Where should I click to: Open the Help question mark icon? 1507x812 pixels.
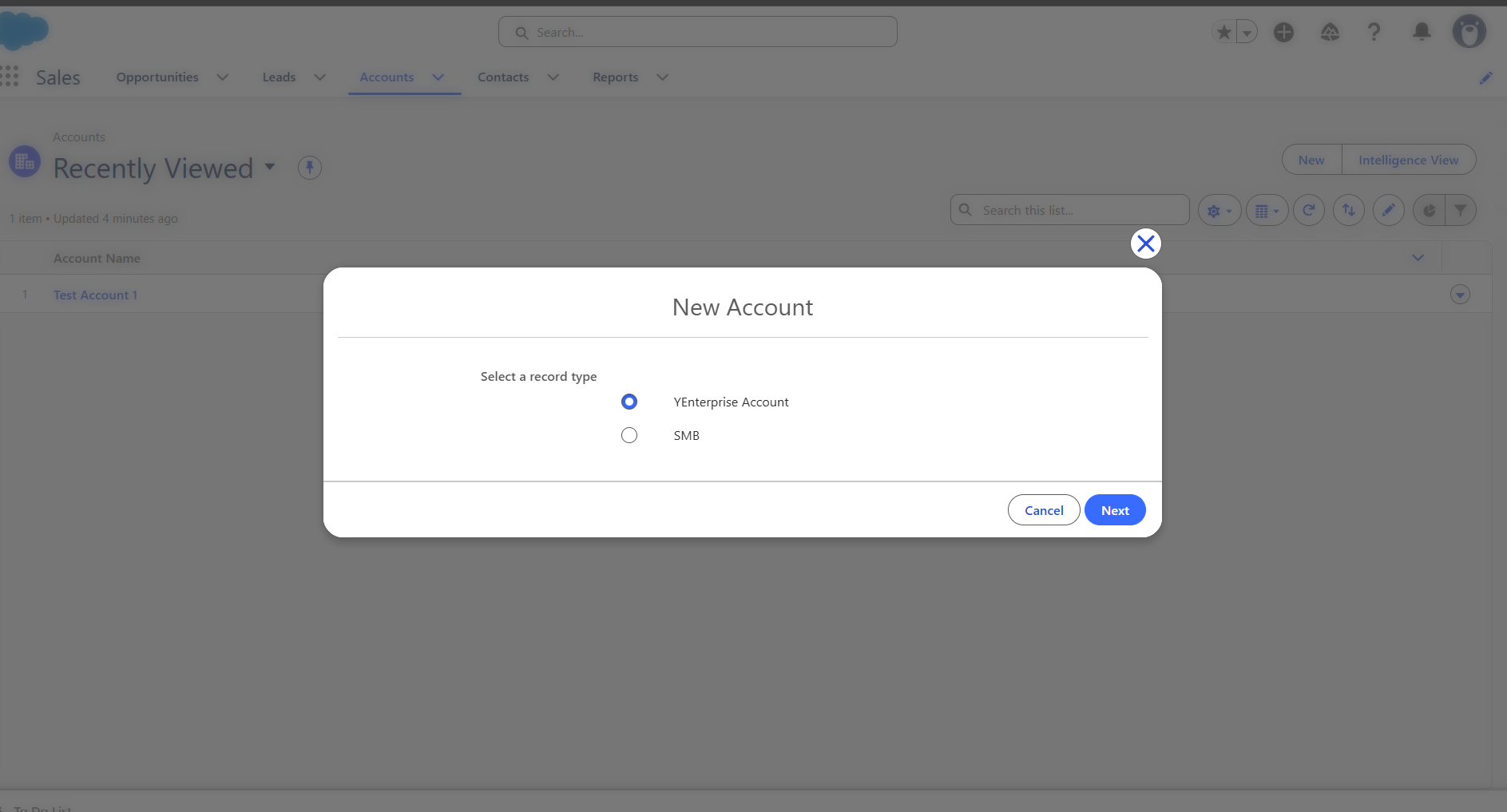coord(1374,32)
